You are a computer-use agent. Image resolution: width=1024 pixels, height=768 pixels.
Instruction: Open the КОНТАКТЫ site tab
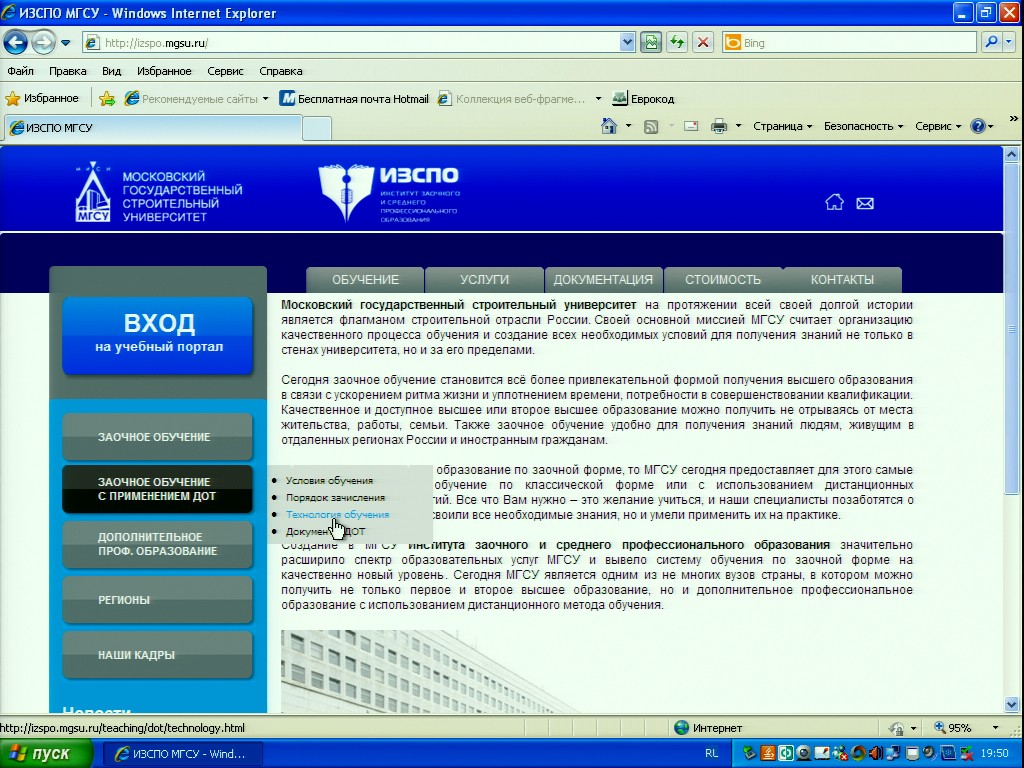(x=842, y=280)
